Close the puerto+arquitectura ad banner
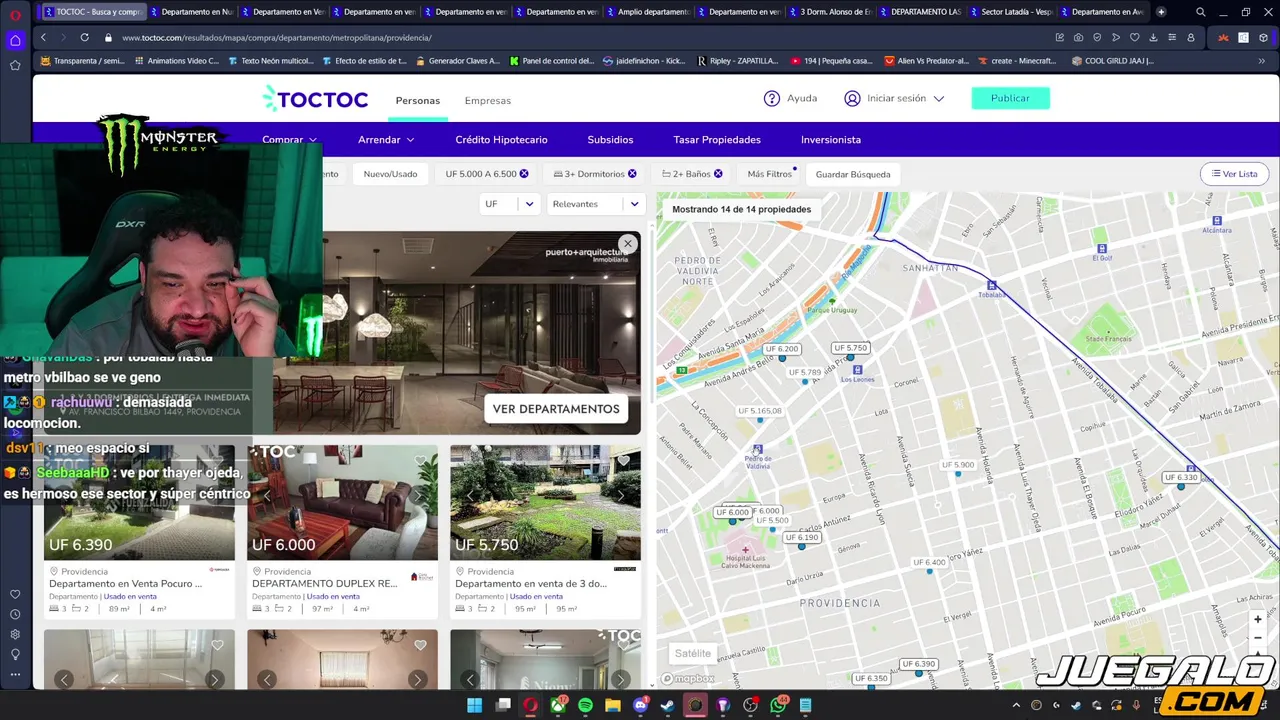 pyautogui.click(x=627, y=244)
